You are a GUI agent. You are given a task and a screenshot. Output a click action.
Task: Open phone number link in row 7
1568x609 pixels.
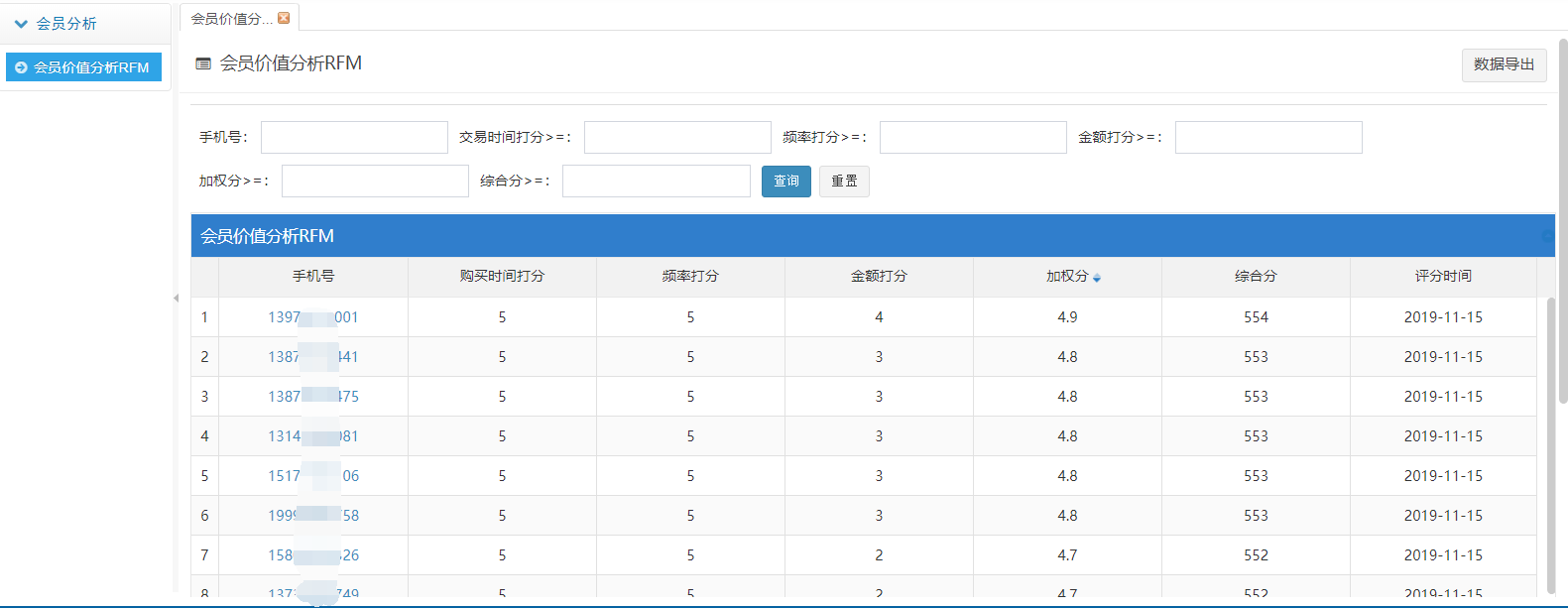tap(313, 555)
